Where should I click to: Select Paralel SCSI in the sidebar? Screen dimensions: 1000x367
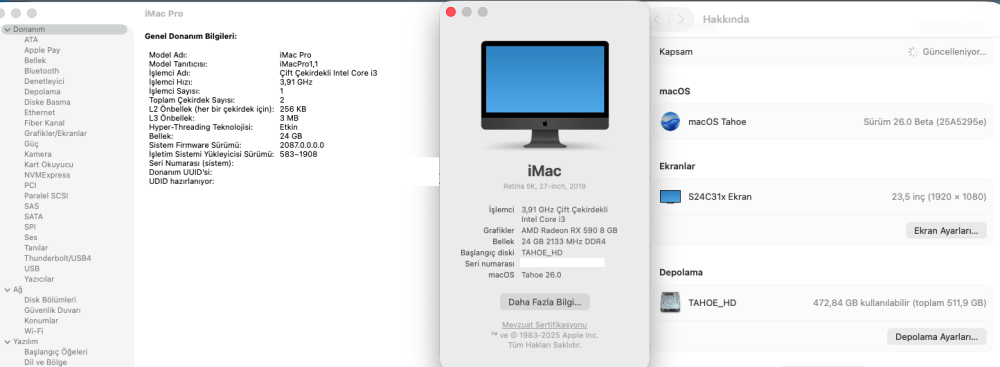pyautogui.click(x=46, y=195)
